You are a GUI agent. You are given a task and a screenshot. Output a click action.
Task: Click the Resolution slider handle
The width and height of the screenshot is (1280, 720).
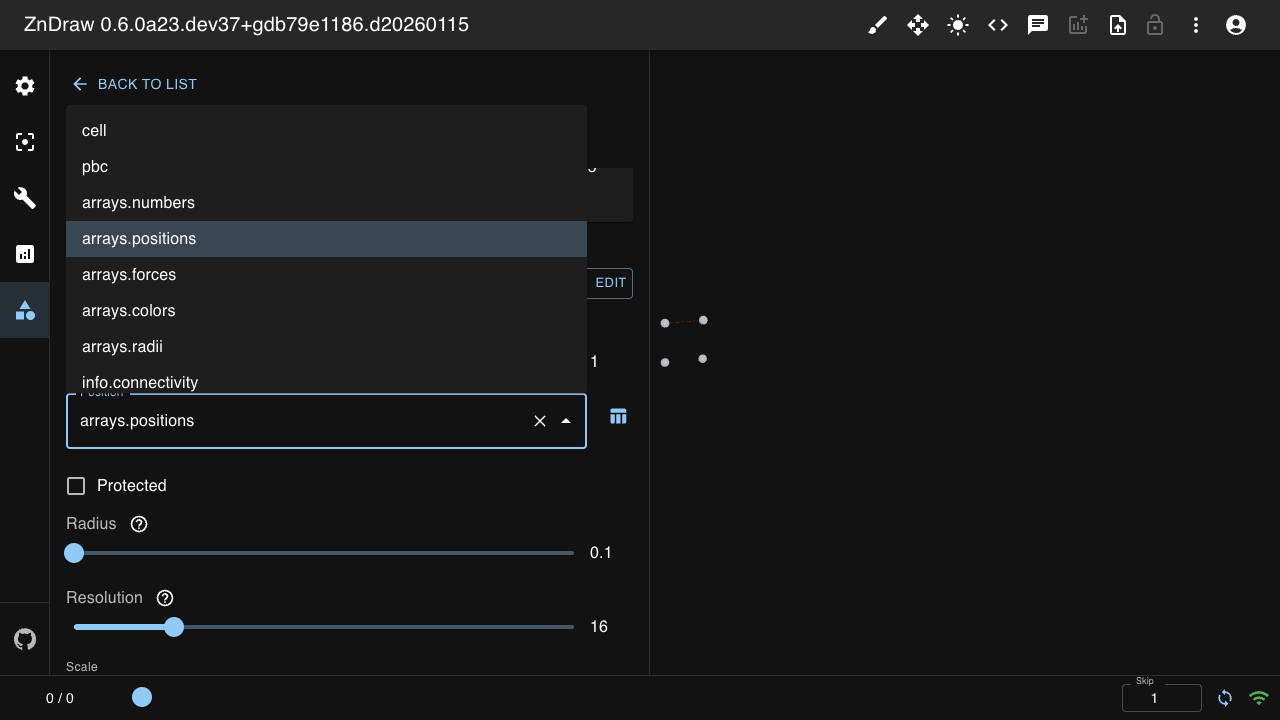pos(174,627)
